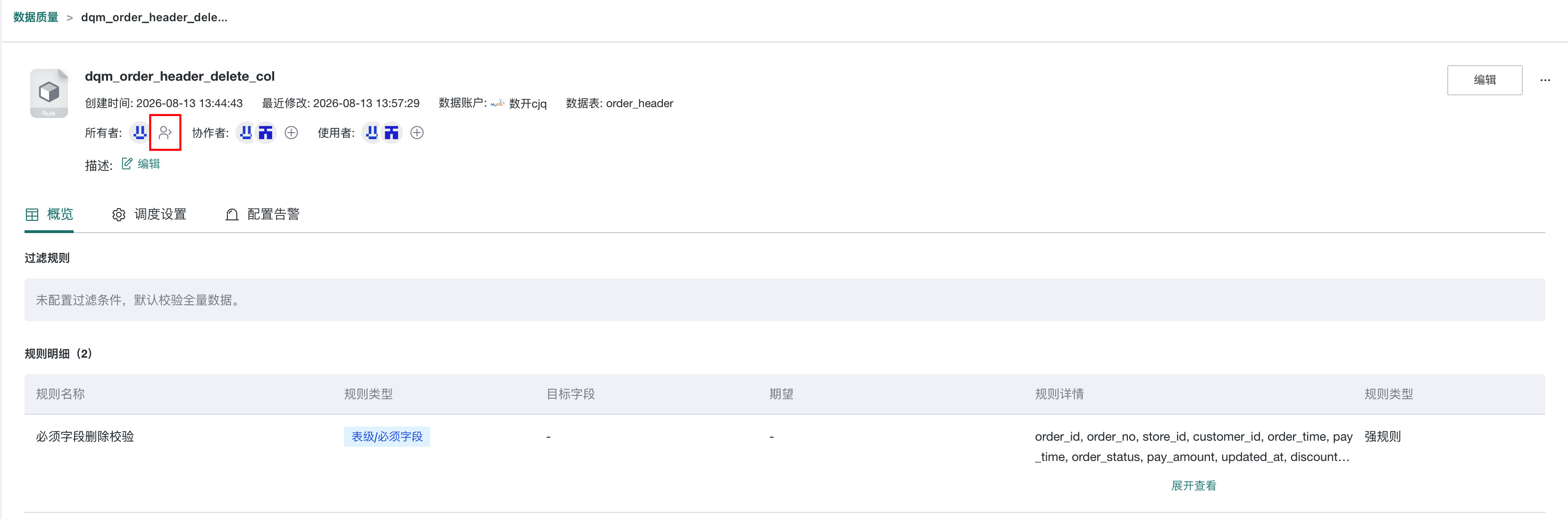
Task: Click the owner avatar
Action: 140,132
